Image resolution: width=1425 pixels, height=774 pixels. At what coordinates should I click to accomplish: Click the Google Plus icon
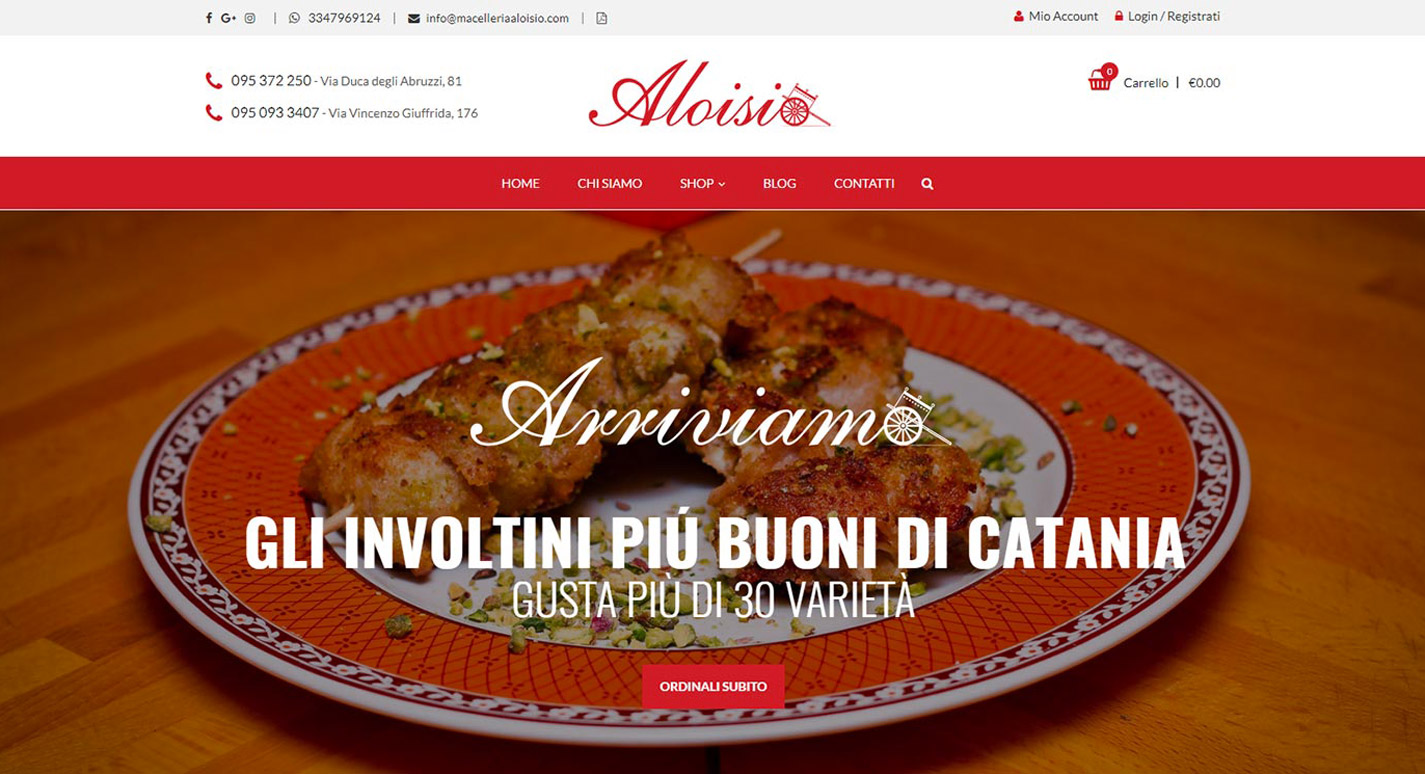[228, 18]
